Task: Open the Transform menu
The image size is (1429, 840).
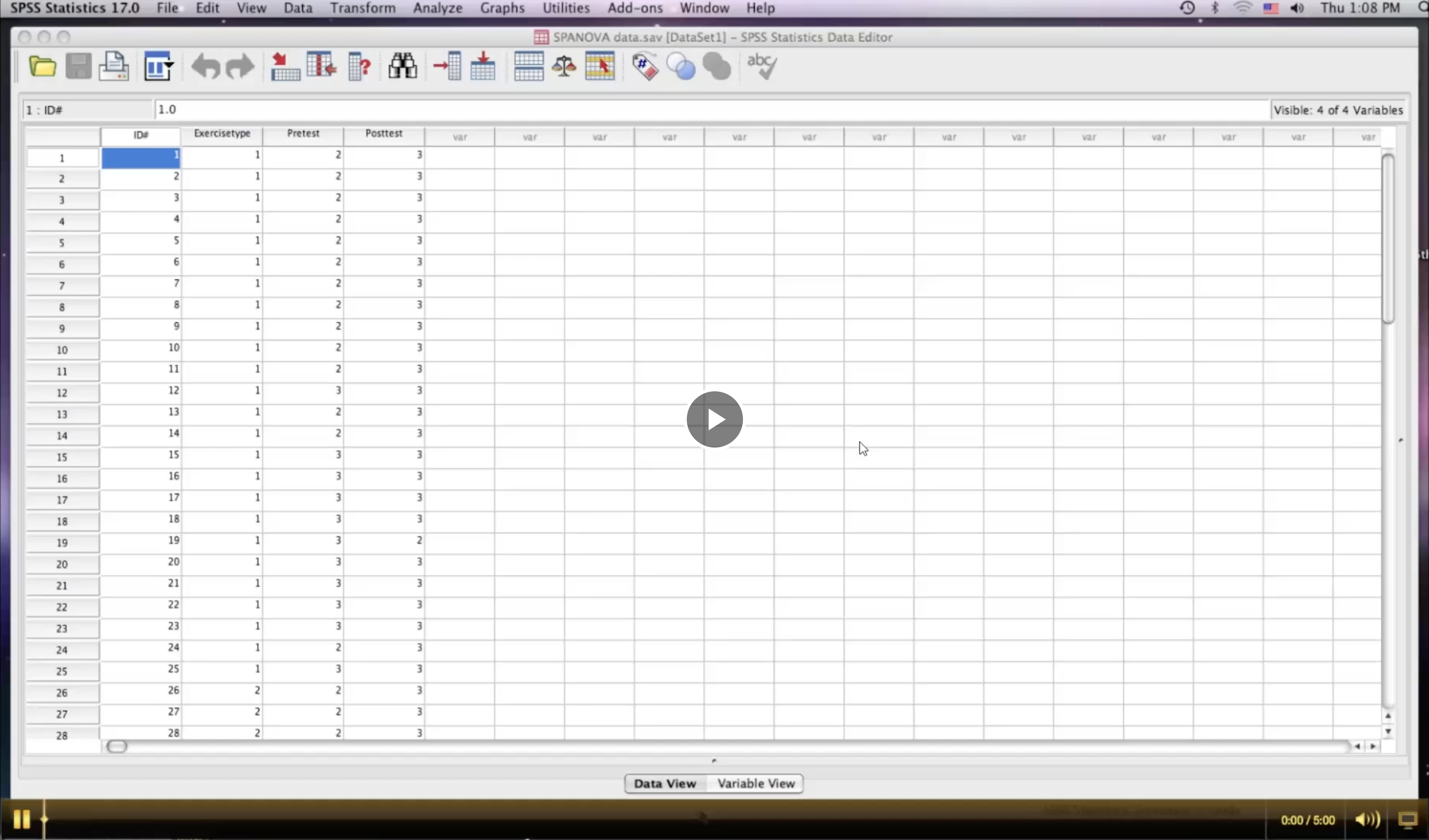Action: [x=363, y=8]
